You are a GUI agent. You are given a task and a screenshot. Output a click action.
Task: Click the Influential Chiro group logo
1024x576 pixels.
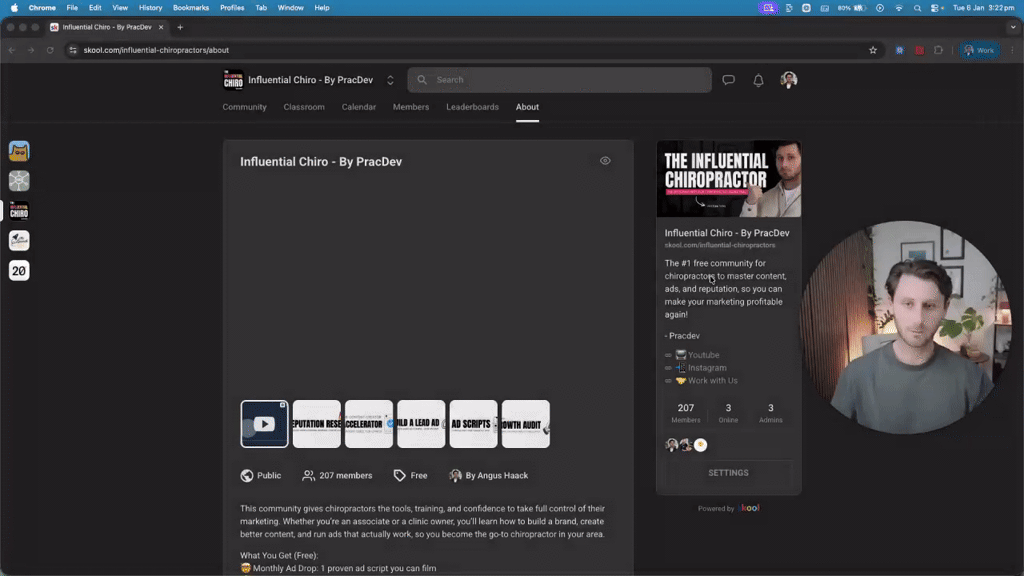pos(233,79)
